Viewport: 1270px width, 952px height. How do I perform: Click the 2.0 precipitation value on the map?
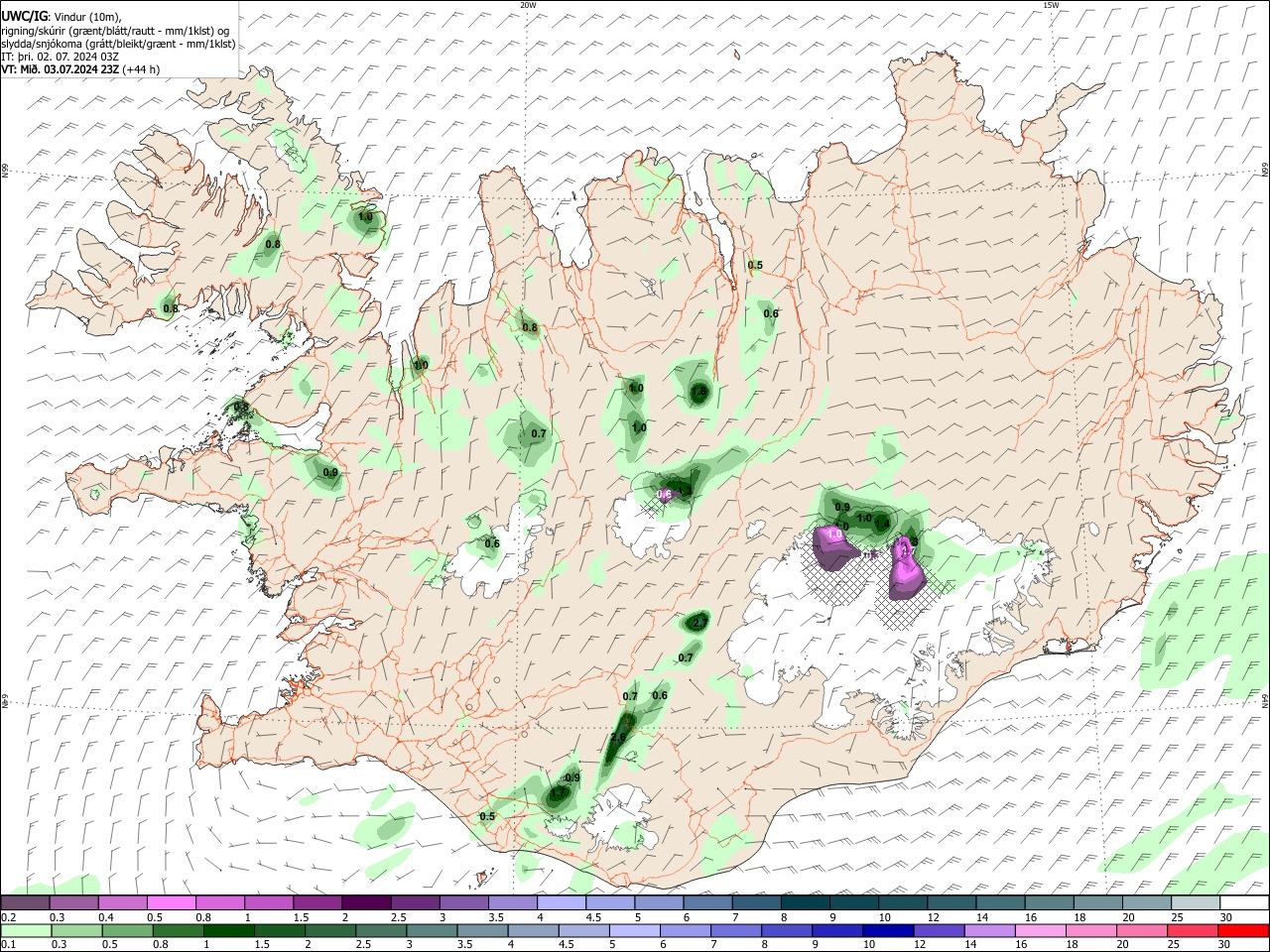[618, 738]
